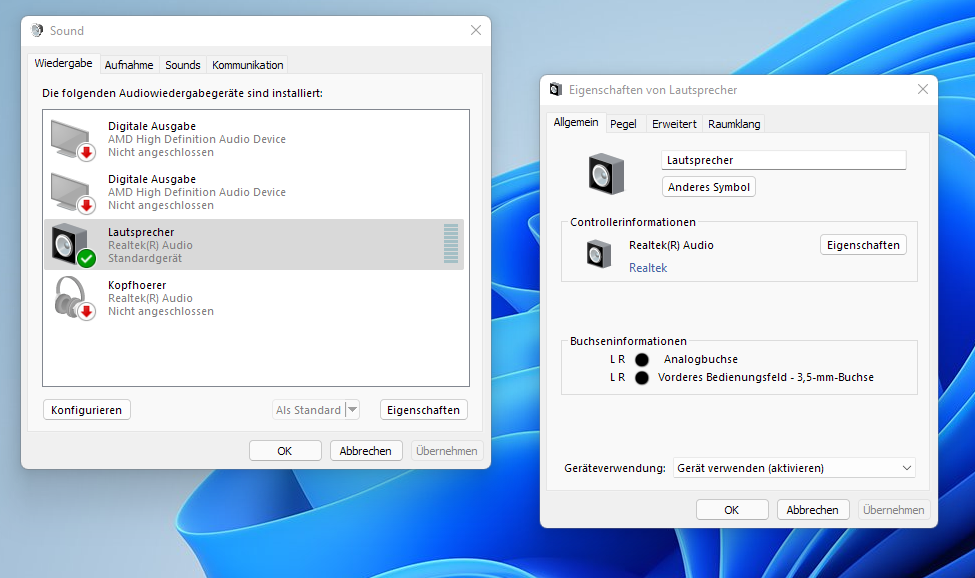This screenshot has width=975, height=578.
Task: Select the Allgemein tab
Action: point(576,122)
